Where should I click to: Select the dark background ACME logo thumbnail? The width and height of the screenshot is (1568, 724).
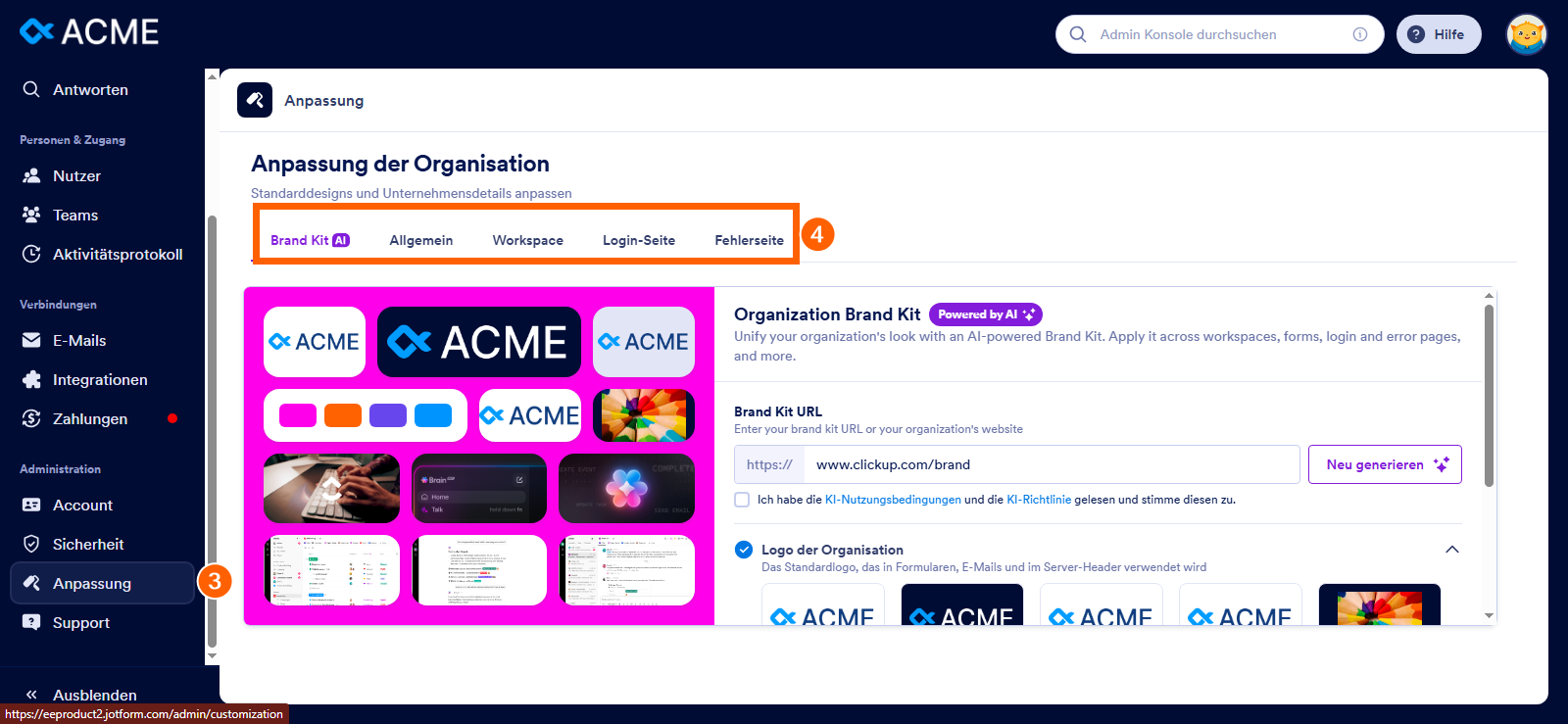coord(962,604)
